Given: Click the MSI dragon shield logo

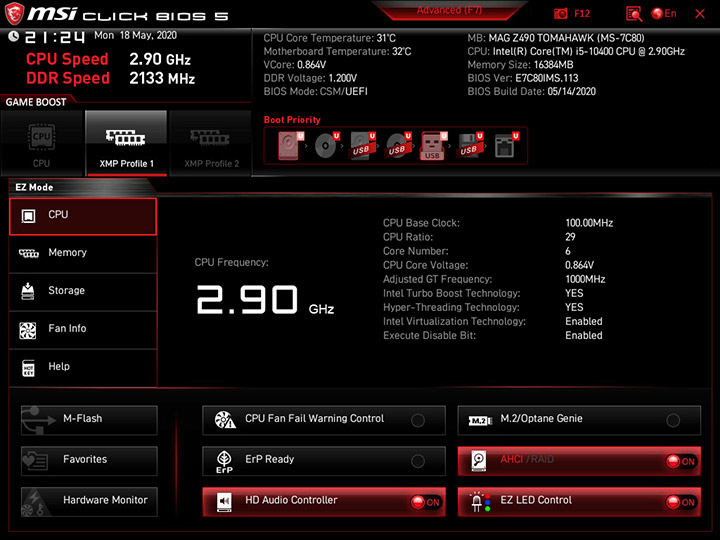Looking at the screenshot, I should pyautogui.click(x=14, y=14).
